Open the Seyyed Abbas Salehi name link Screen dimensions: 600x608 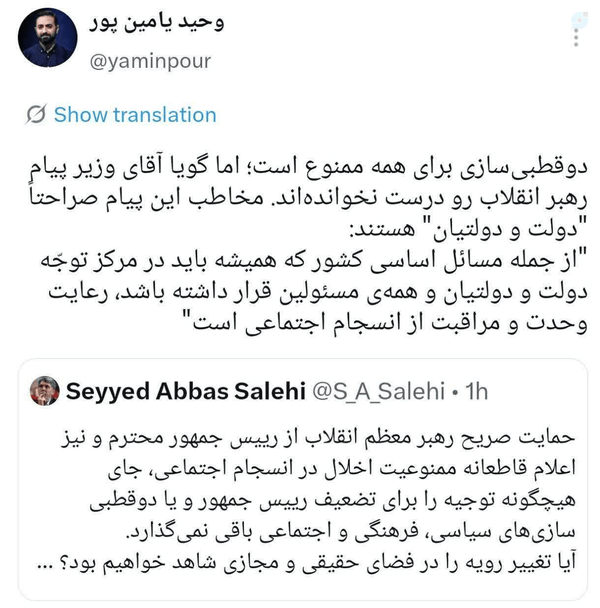185,391
